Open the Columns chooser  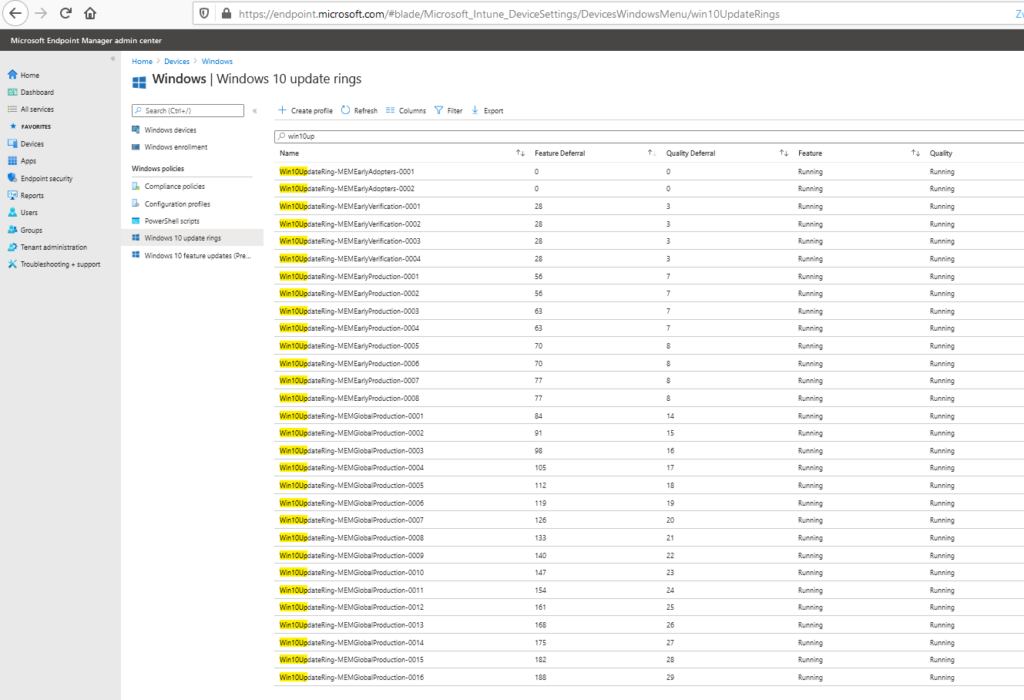click(x=406, y=110)
